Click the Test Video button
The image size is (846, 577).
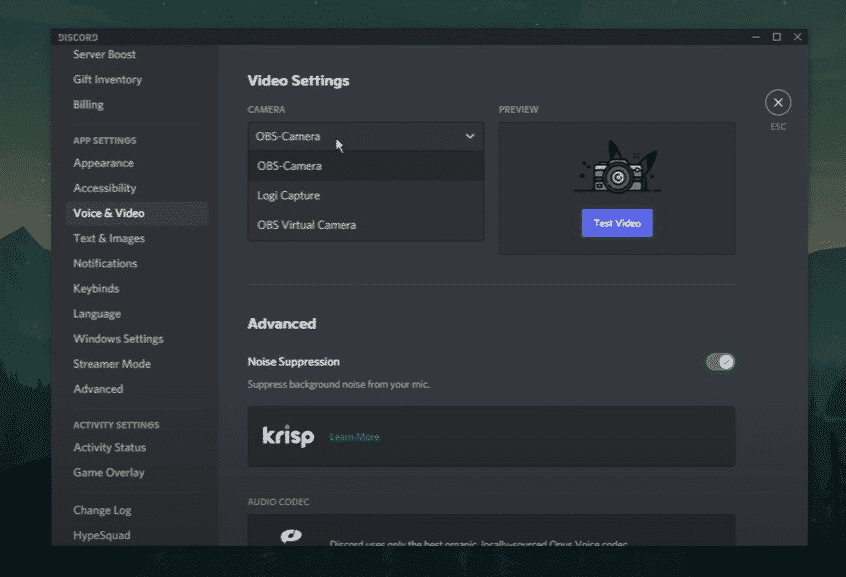616,222
